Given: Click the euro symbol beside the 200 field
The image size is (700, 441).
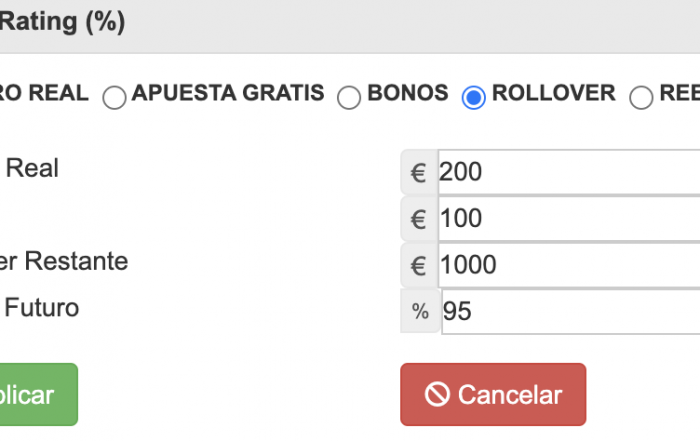Looking at the screenshot, I should [x=418, y=172].
